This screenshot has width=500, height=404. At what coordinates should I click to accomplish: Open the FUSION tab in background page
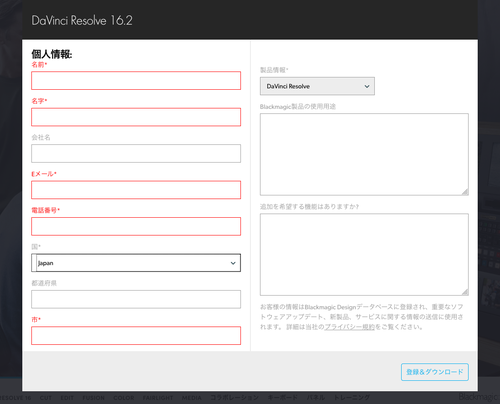93,398
